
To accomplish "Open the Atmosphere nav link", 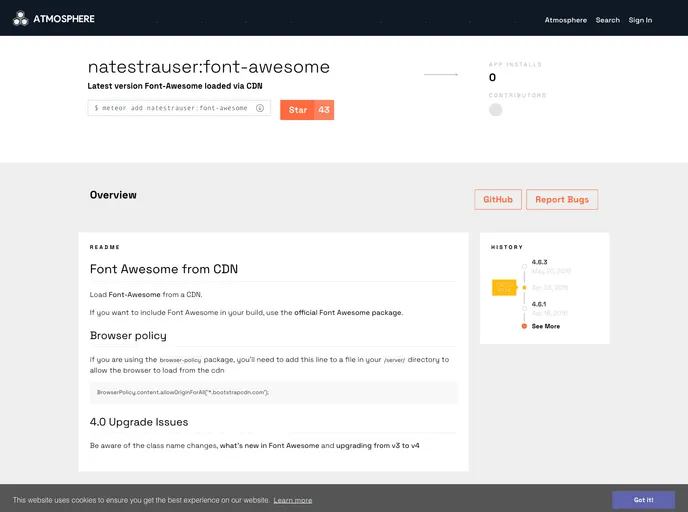I will pyautogui.click(x=565, y=20).
